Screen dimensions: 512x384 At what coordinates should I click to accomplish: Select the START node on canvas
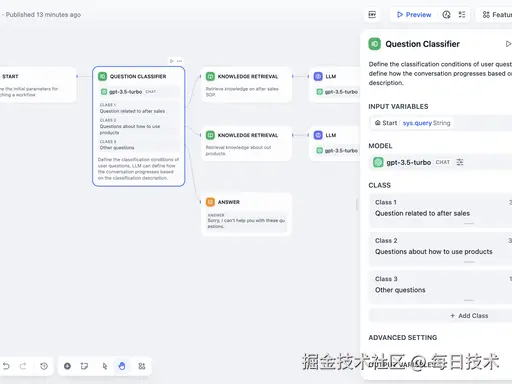pyautogui.click(x=38, y=85)
